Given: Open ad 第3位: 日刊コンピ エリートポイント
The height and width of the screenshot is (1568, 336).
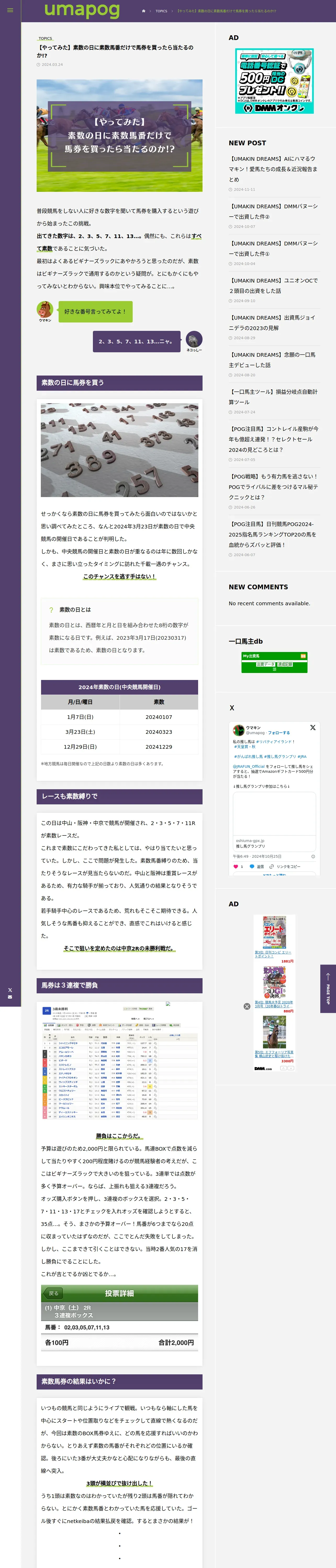Looking at the screenshot, I should (x=273, y=954).
